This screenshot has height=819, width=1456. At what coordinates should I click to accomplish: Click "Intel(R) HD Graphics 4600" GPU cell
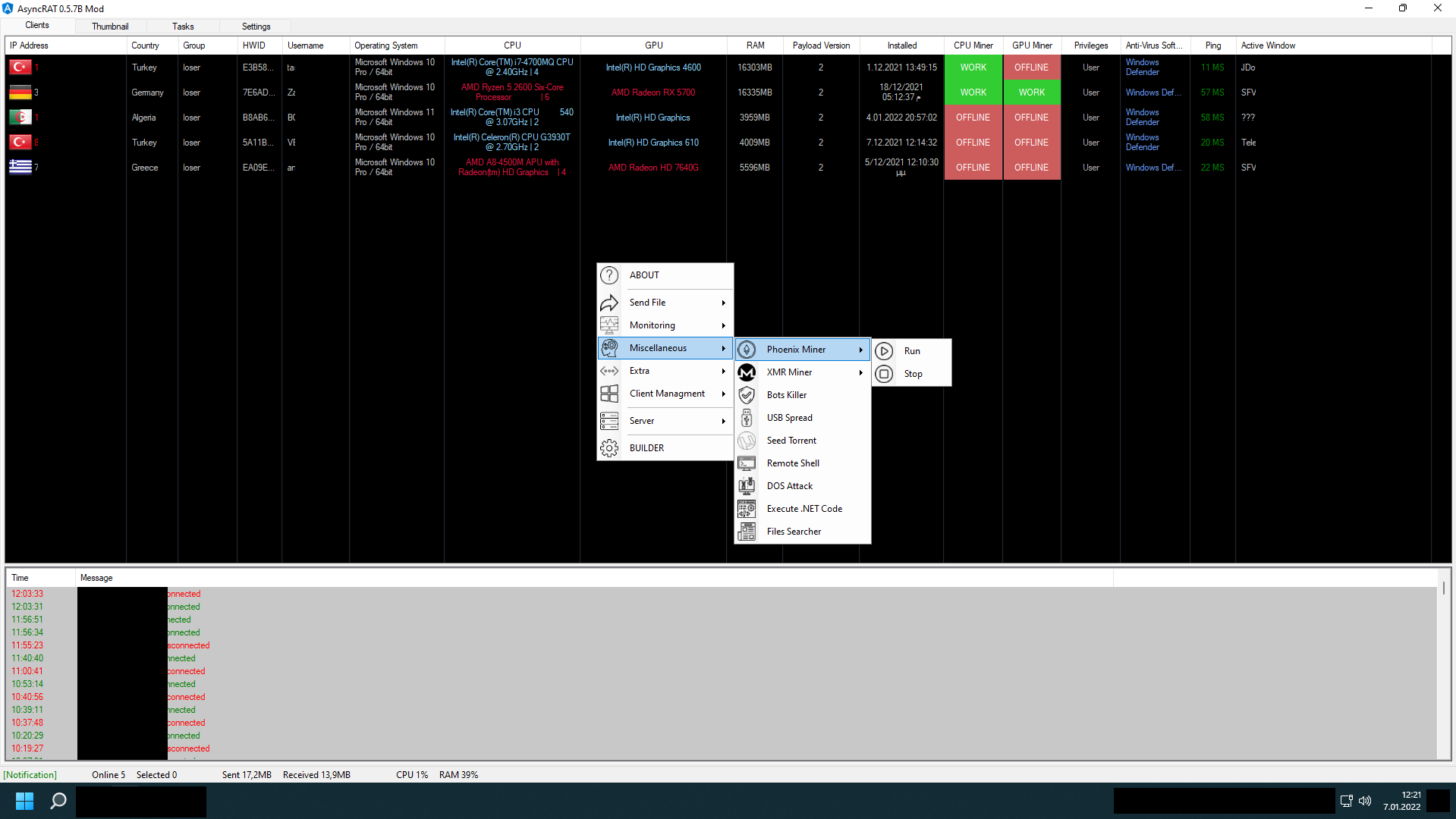click(653, 67)
